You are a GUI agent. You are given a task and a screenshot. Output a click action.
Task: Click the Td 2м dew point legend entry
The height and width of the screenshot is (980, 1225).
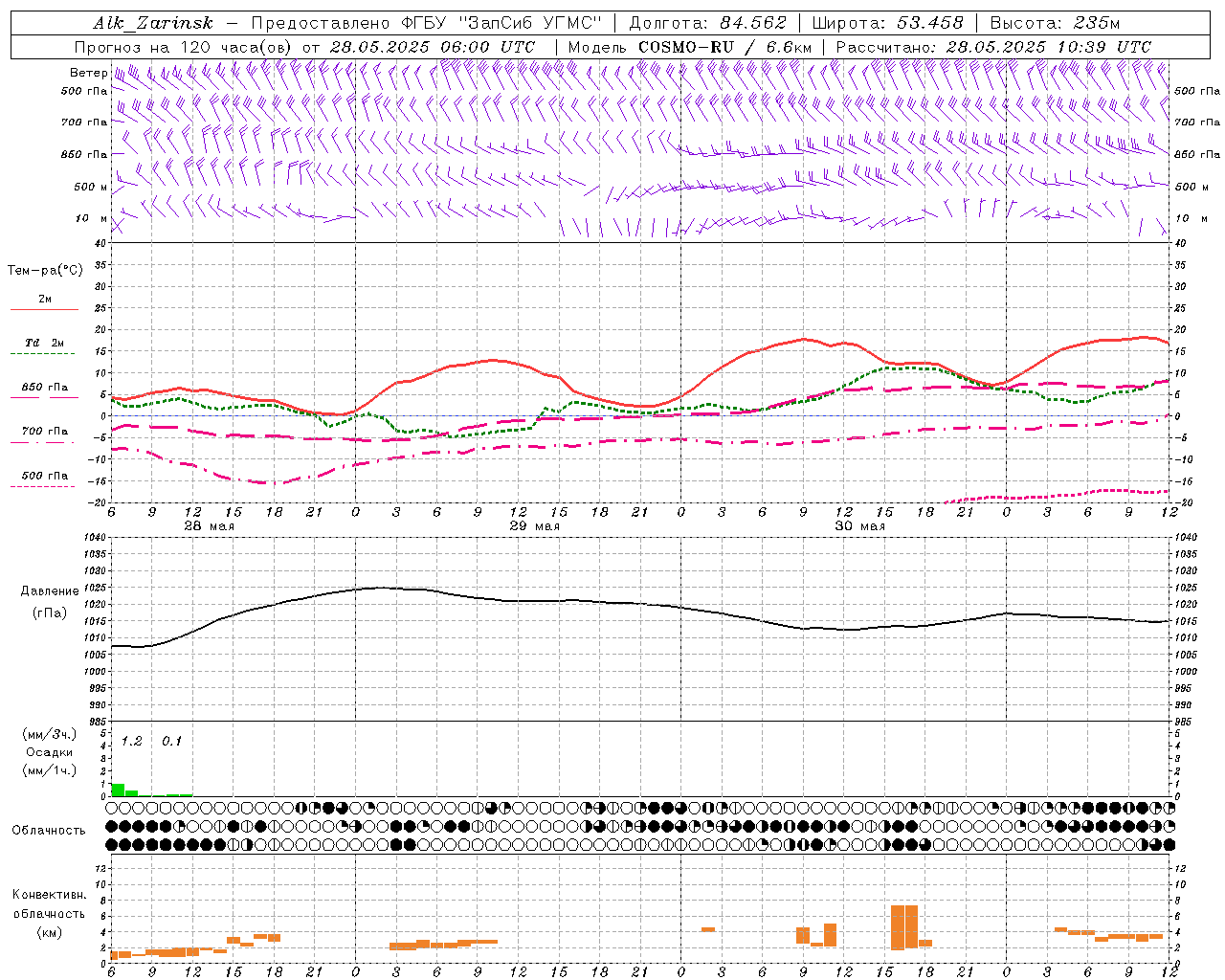pyautogui.click(x=45, y=343)
